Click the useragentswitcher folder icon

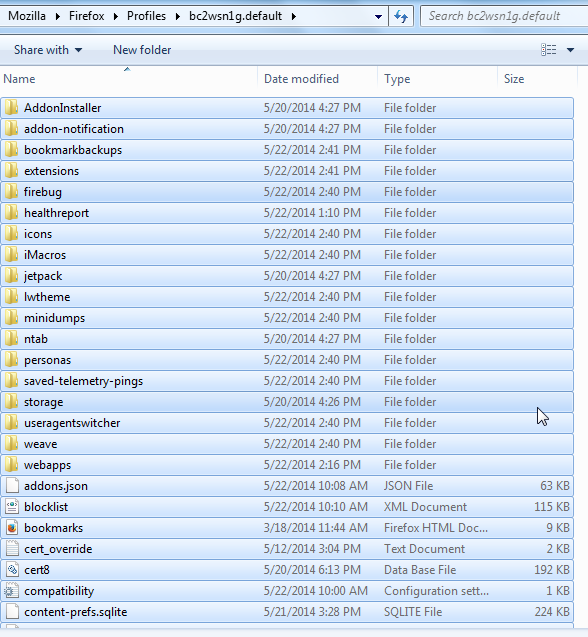click(12, 423)
